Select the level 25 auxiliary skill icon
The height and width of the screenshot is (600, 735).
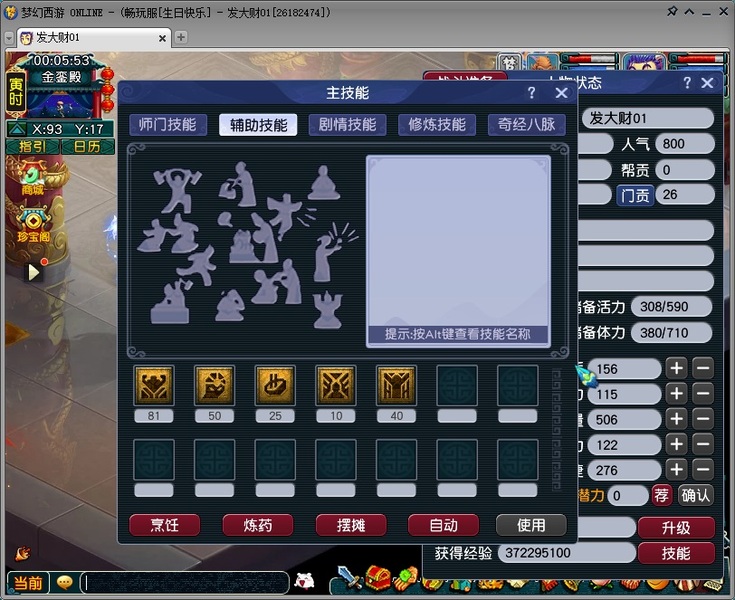point(275,385)
